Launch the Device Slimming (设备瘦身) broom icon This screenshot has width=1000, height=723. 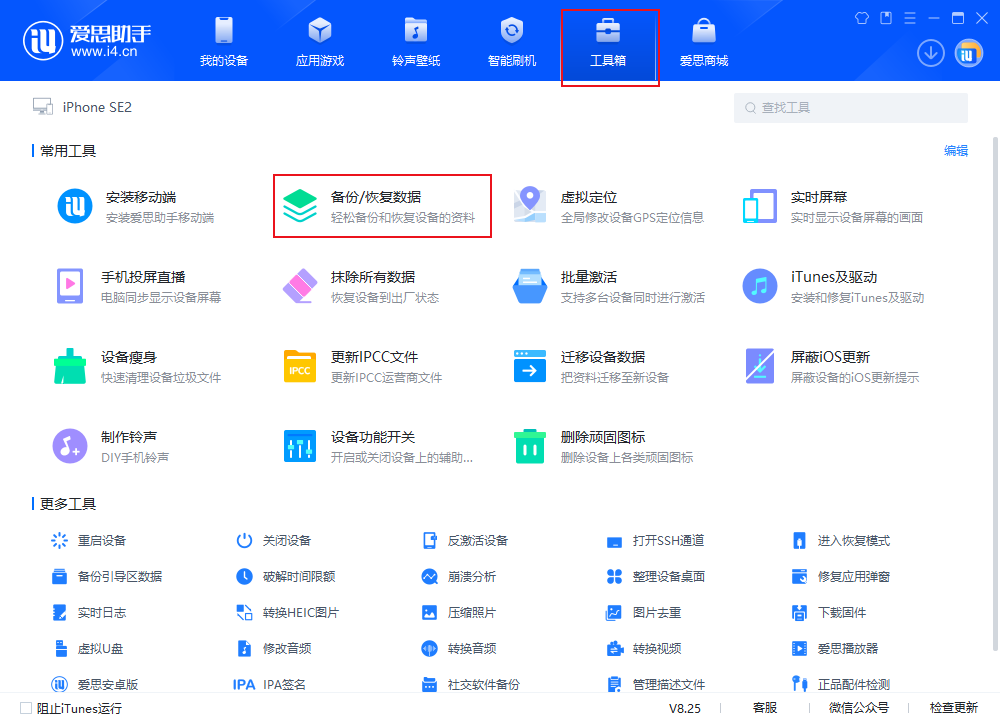pyautogui.click(x=69, y=366)
